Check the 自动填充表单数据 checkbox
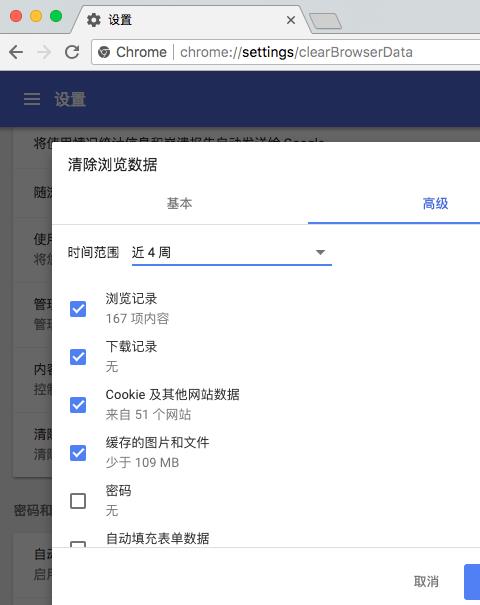 78,544
